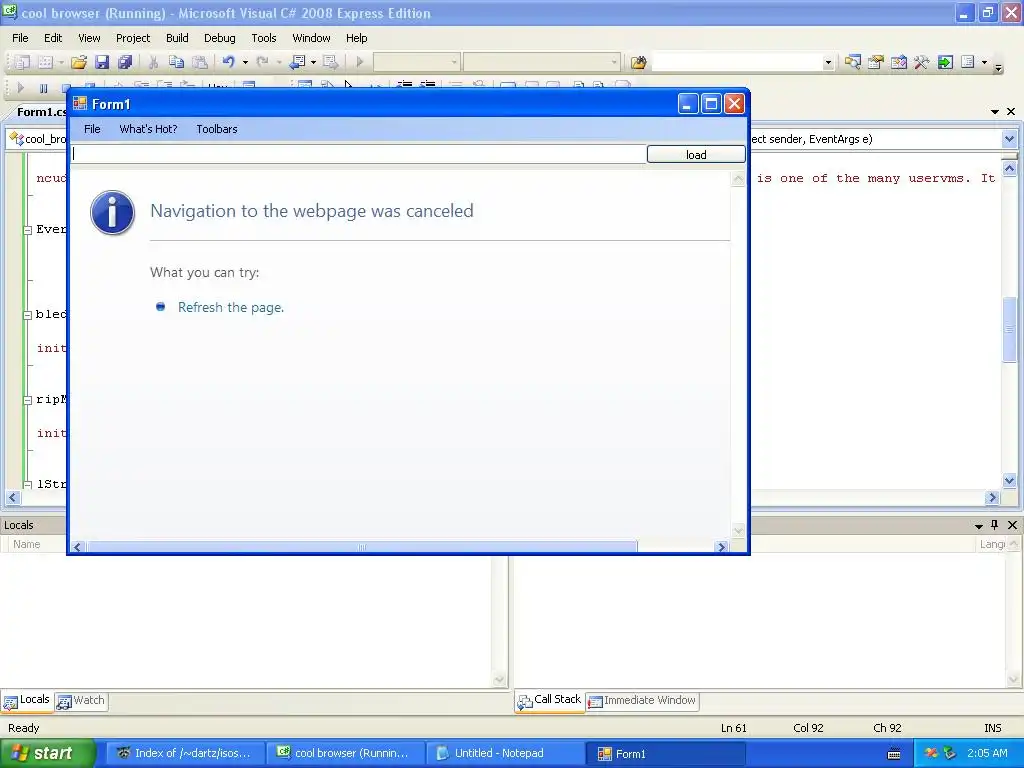
Task: Click the Add New Item toolbar icon
Action: point(46,62)
